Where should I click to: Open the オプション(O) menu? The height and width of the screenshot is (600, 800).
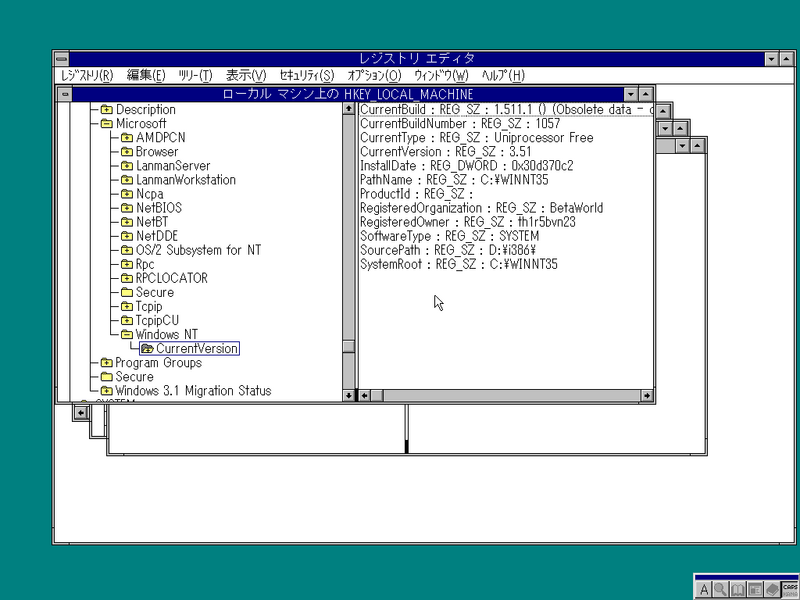coord(374,76)
